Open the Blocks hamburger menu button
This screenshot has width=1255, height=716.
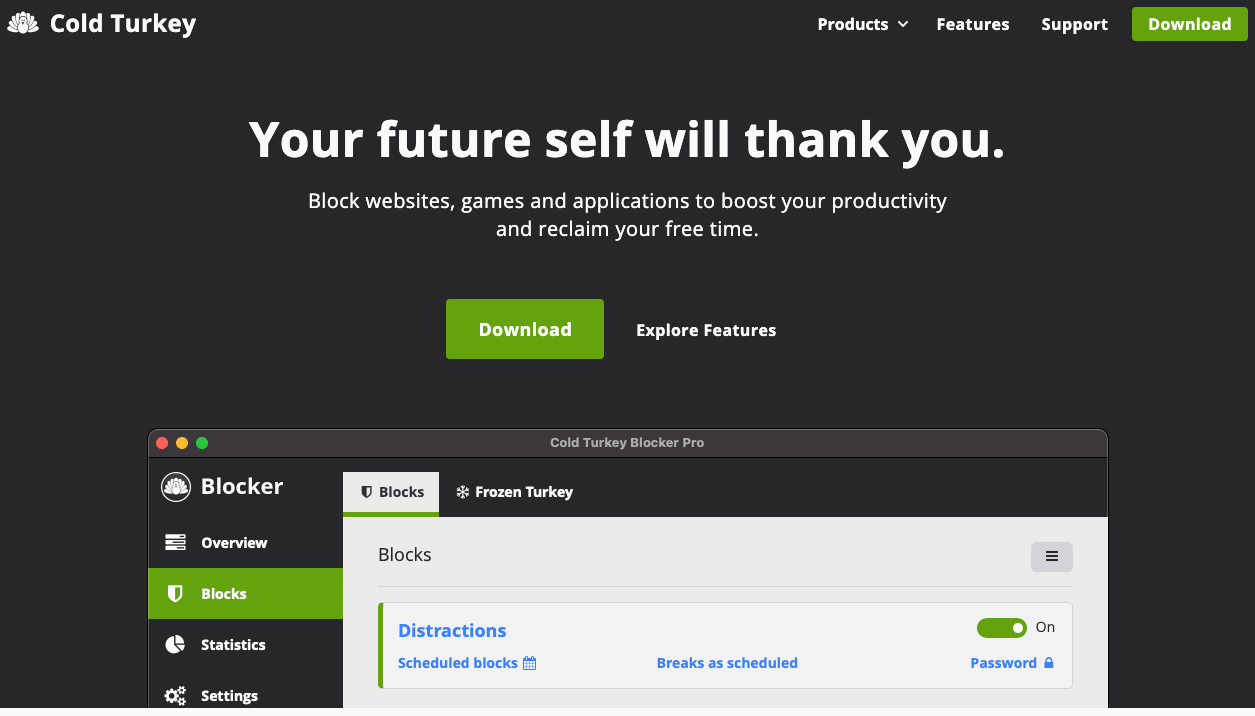tap(1051, 556)
